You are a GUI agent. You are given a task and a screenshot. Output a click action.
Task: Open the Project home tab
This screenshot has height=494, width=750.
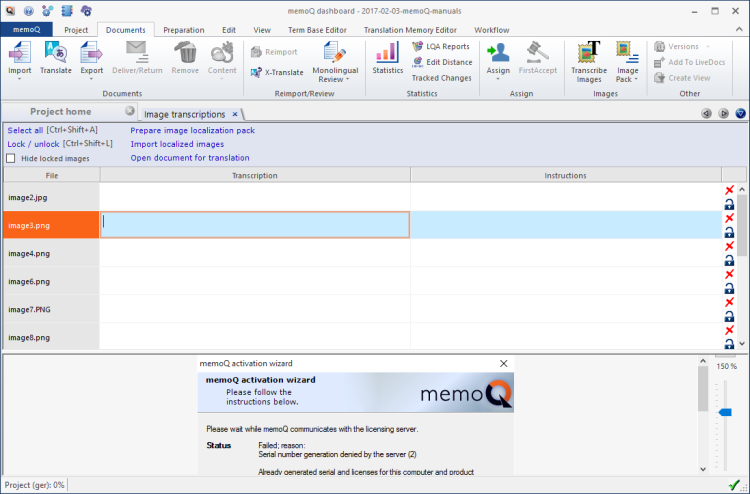click(x=60, y=112)
